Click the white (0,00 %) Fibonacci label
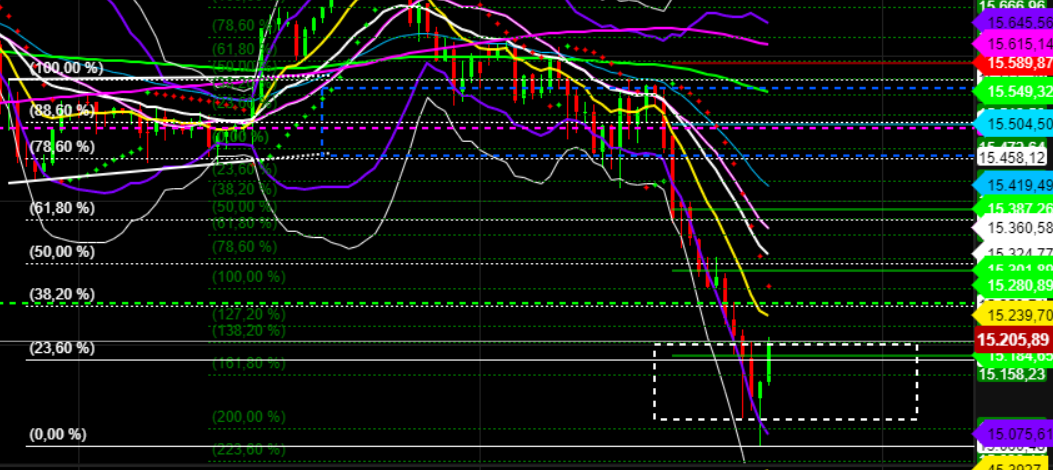1053x470 pixels. click(x=58, y=434)
